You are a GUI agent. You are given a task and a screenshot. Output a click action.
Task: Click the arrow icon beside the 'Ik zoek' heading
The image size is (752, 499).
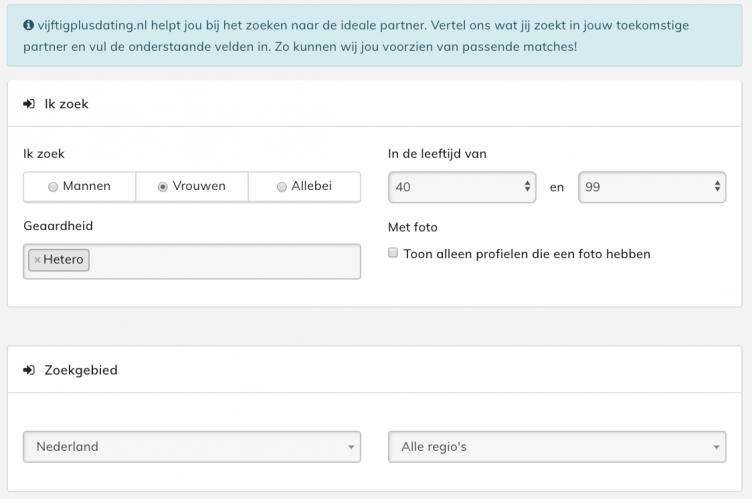29,103
